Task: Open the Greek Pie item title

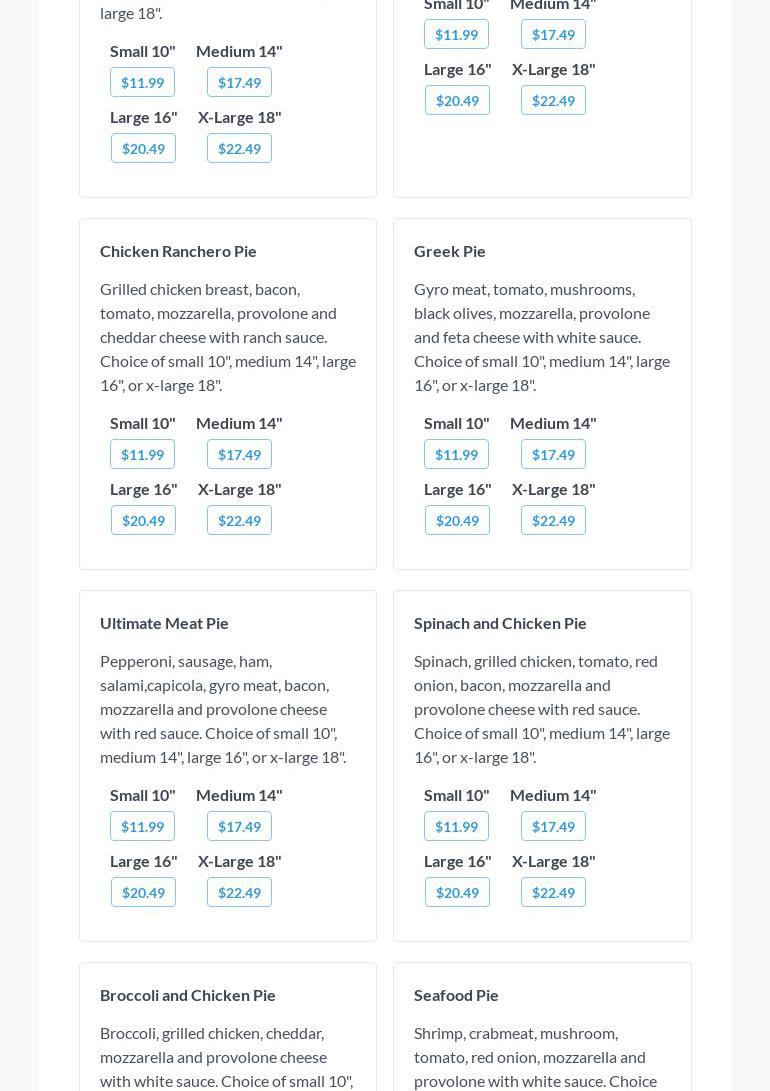Action: click(449, 251)
